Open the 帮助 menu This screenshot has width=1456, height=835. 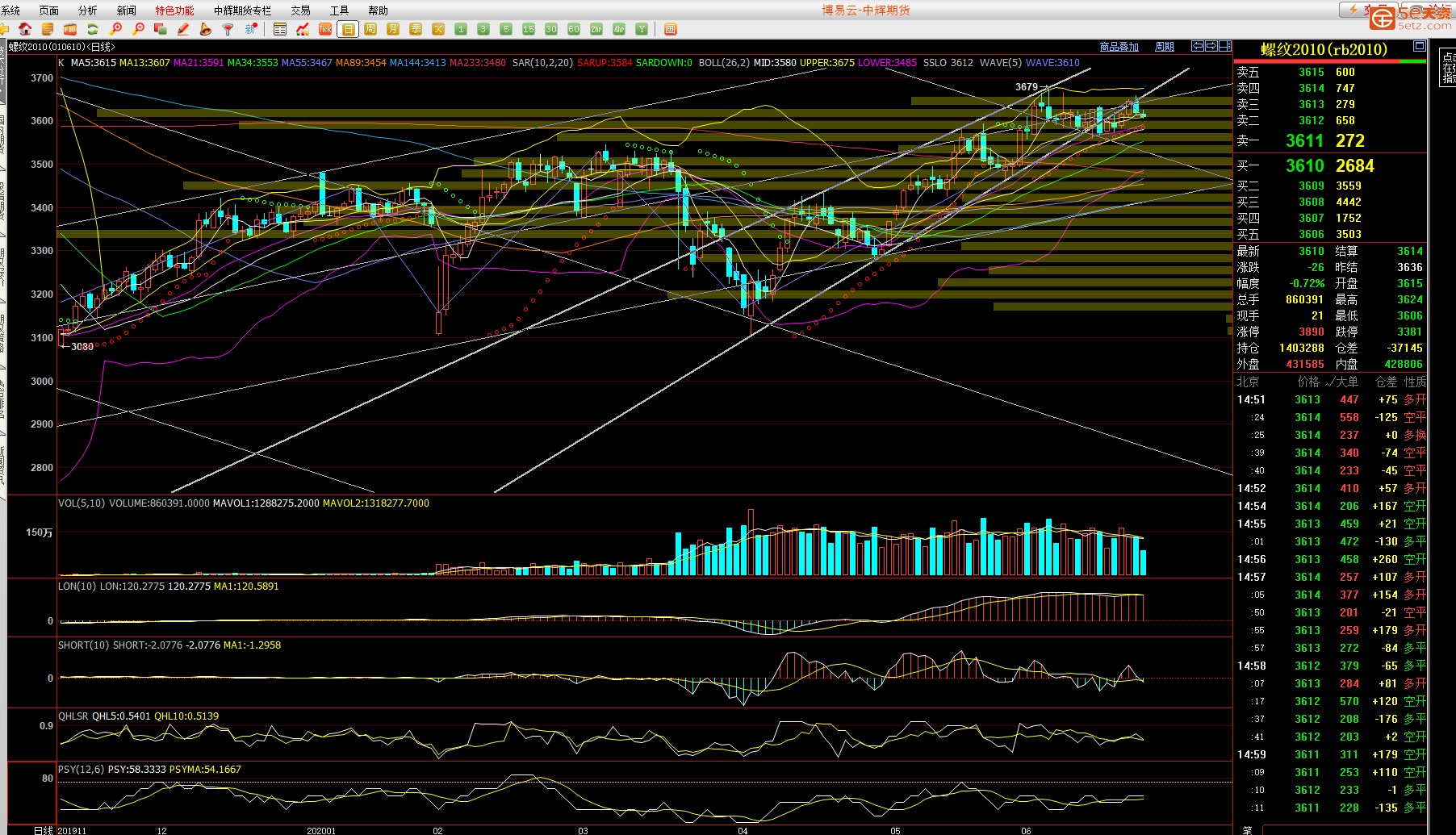point(379,10)
